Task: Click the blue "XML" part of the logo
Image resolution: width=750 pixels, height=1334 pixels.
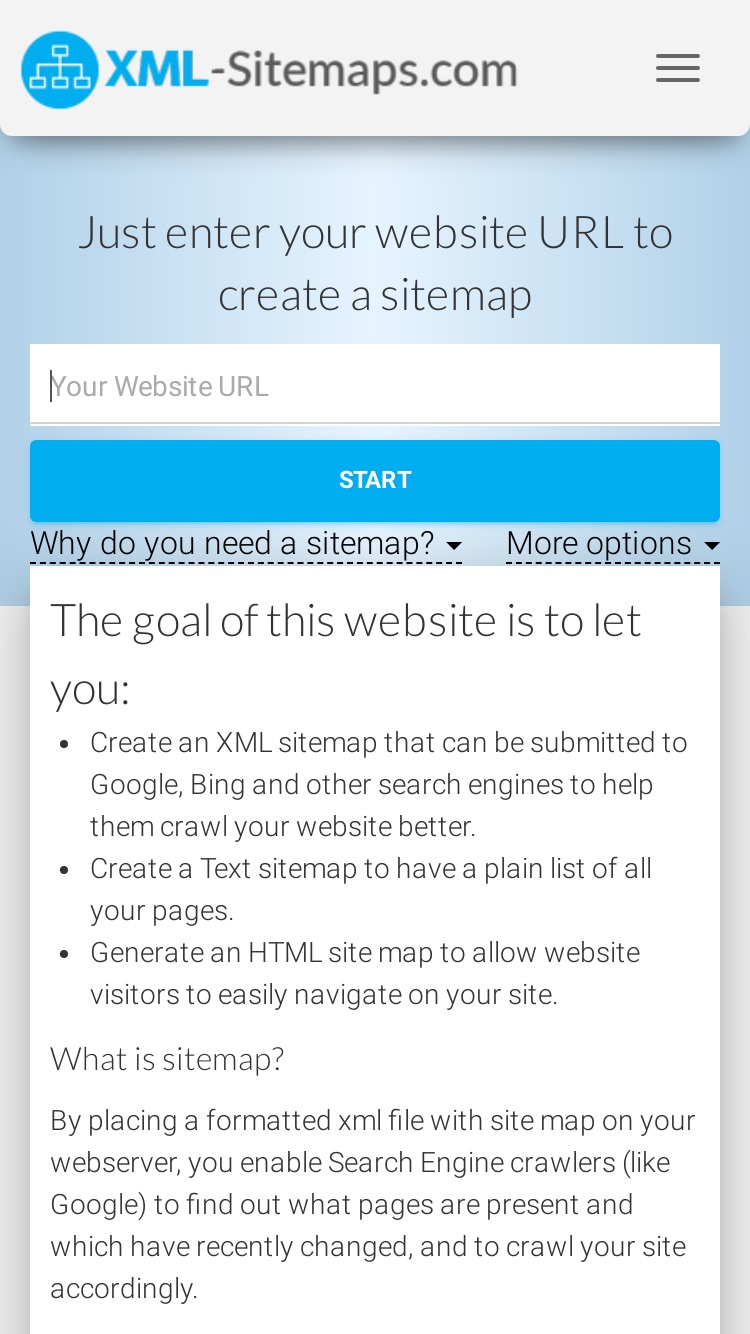Action: (156, 70)
